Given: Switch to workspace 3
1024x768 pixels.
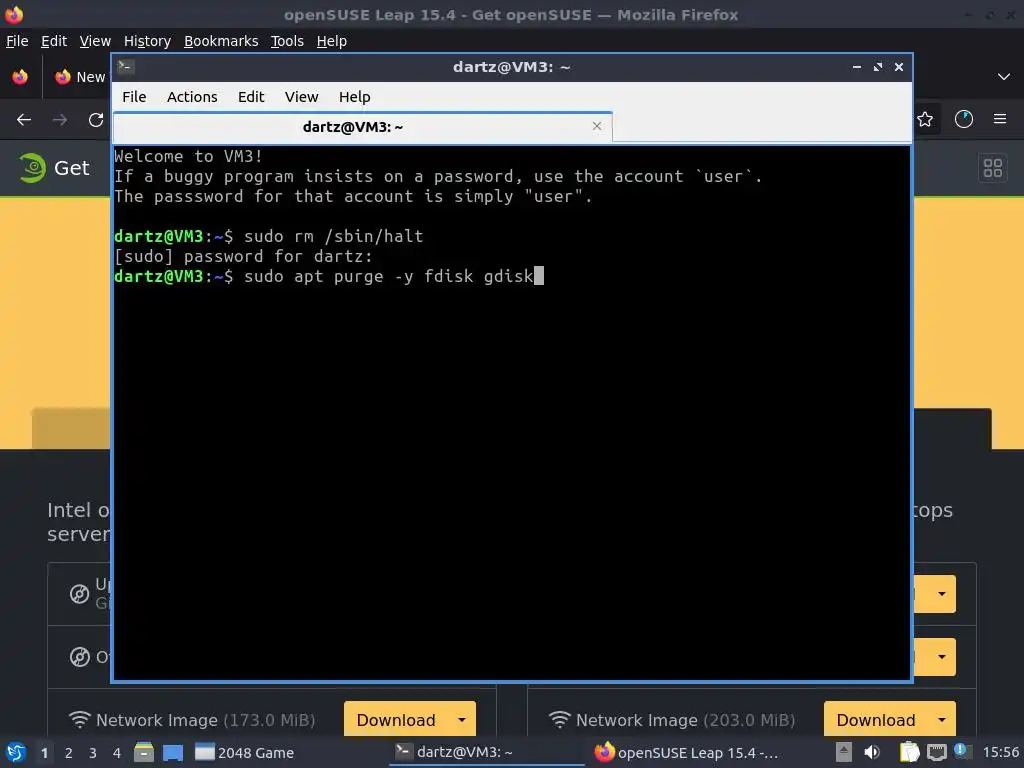Looking at the screenshot, I should click(93, 753).
